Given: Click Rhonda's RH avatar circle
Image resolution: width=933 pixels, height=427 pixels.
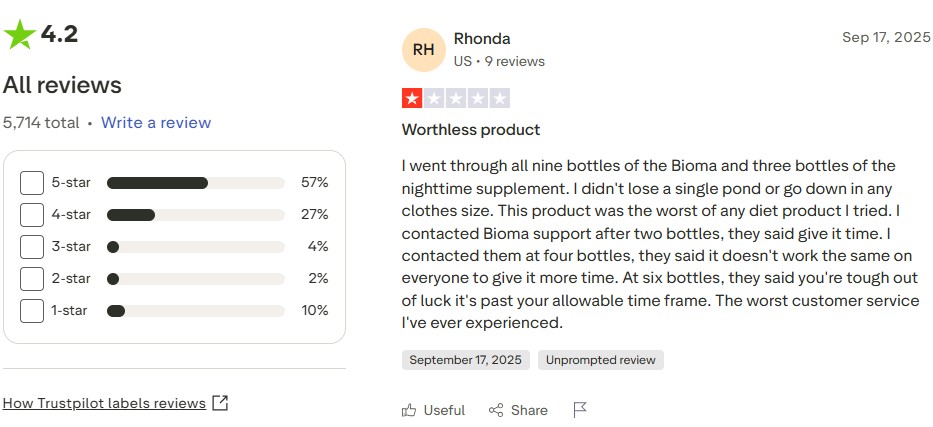Looking at the screenshot, I should (423, 49).
